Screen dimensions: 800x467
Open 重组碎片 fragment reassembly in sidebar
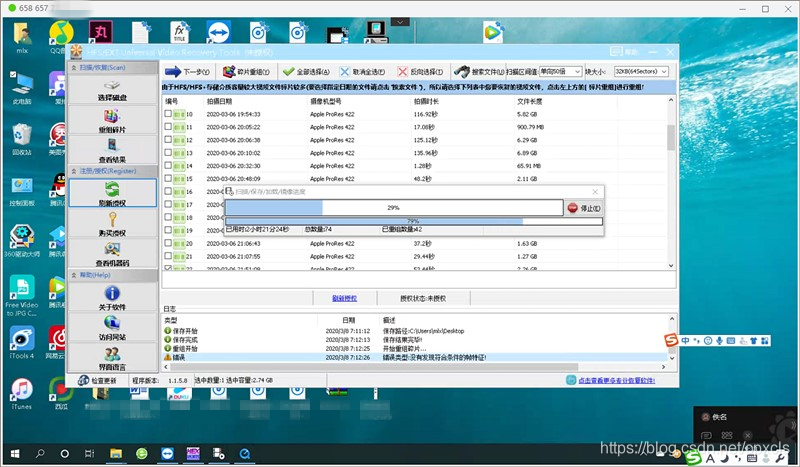pyautogui.click(x=112, y=120)
